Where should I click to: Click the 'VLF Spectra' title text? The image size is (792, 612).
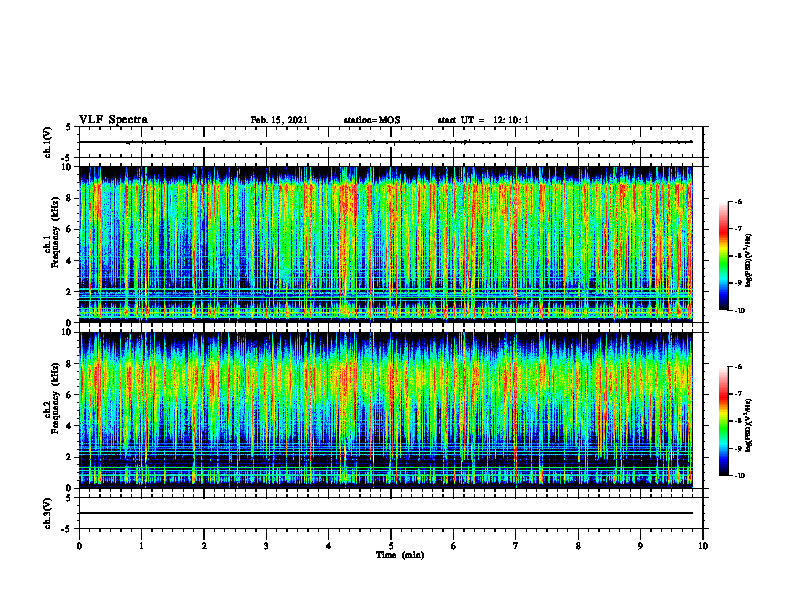click(113, 120)
